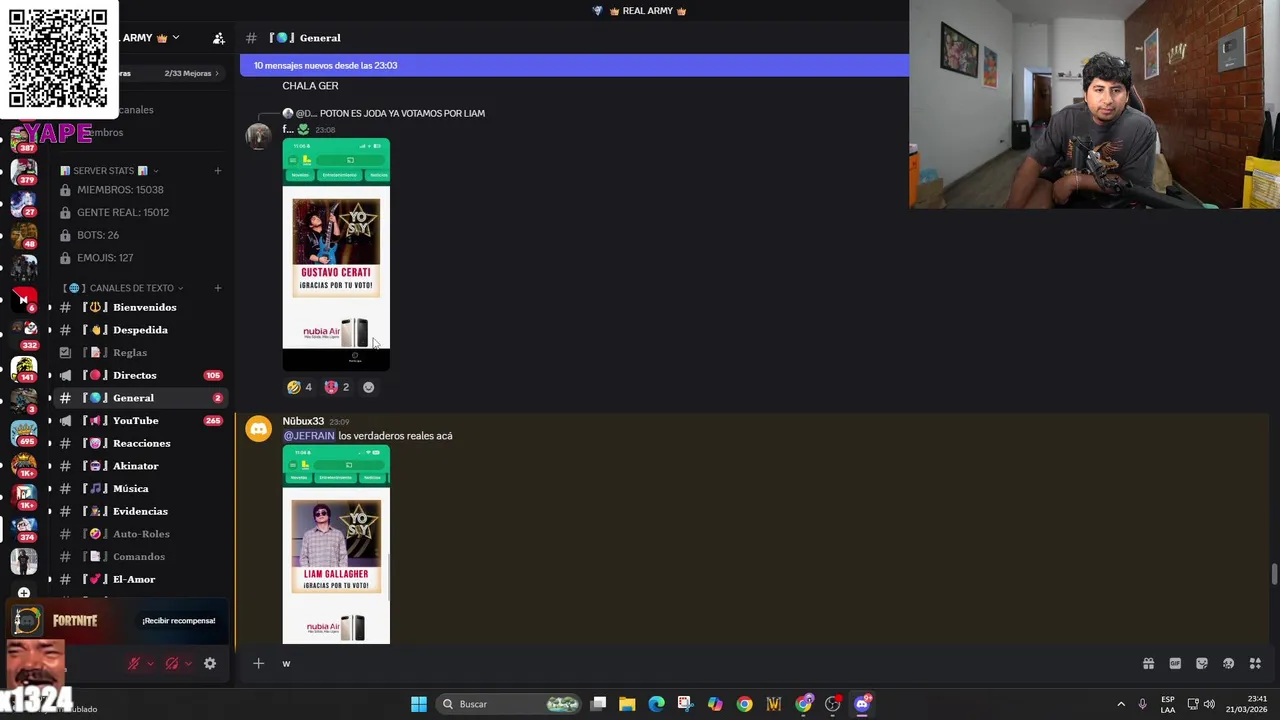Open the gift Nitro icon in message bar
Screen dimensions: 1280x720
pos(1148,663)
